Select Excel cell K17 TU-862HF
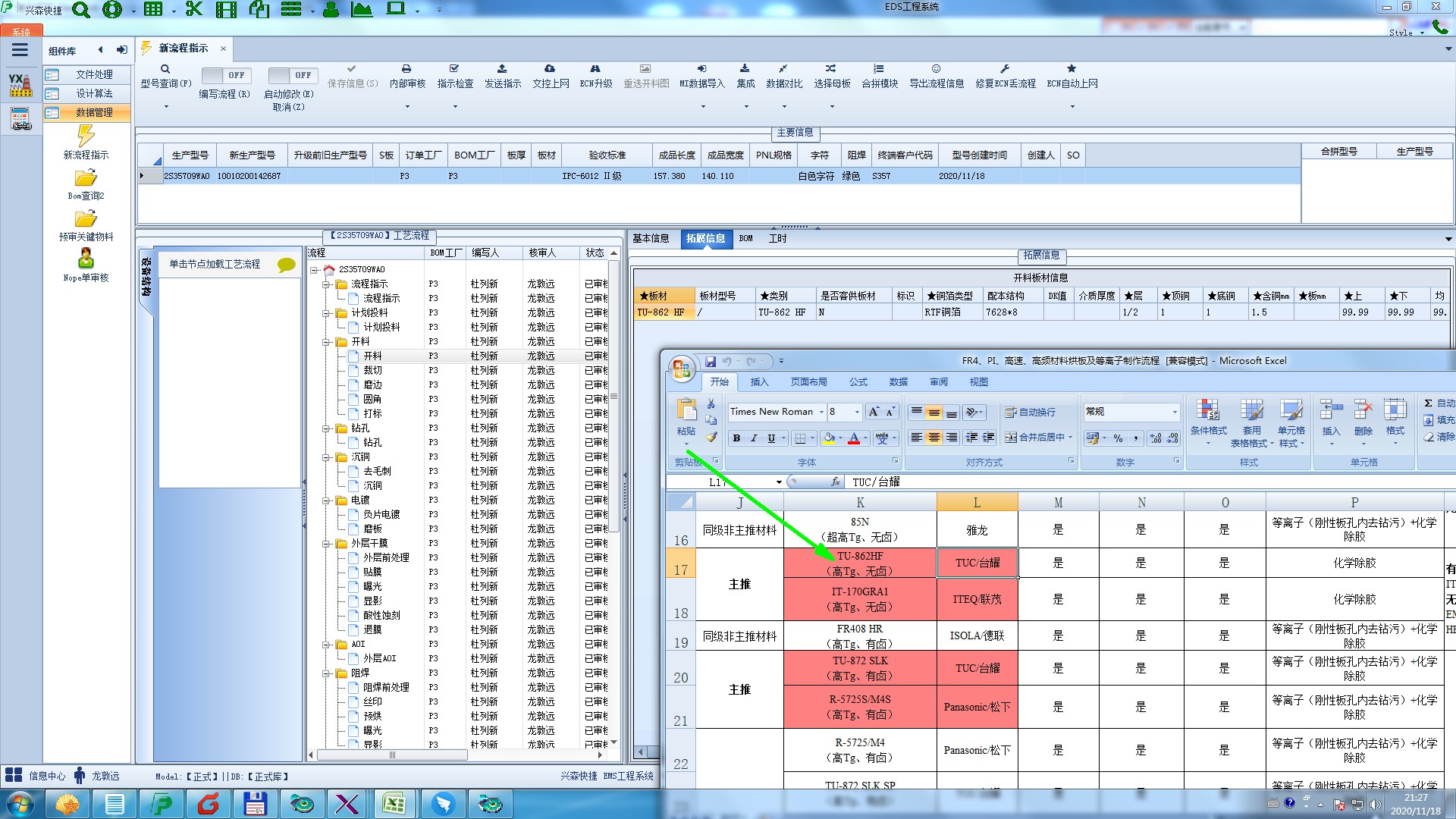The image size is (1456, 819). coord(860,563)
